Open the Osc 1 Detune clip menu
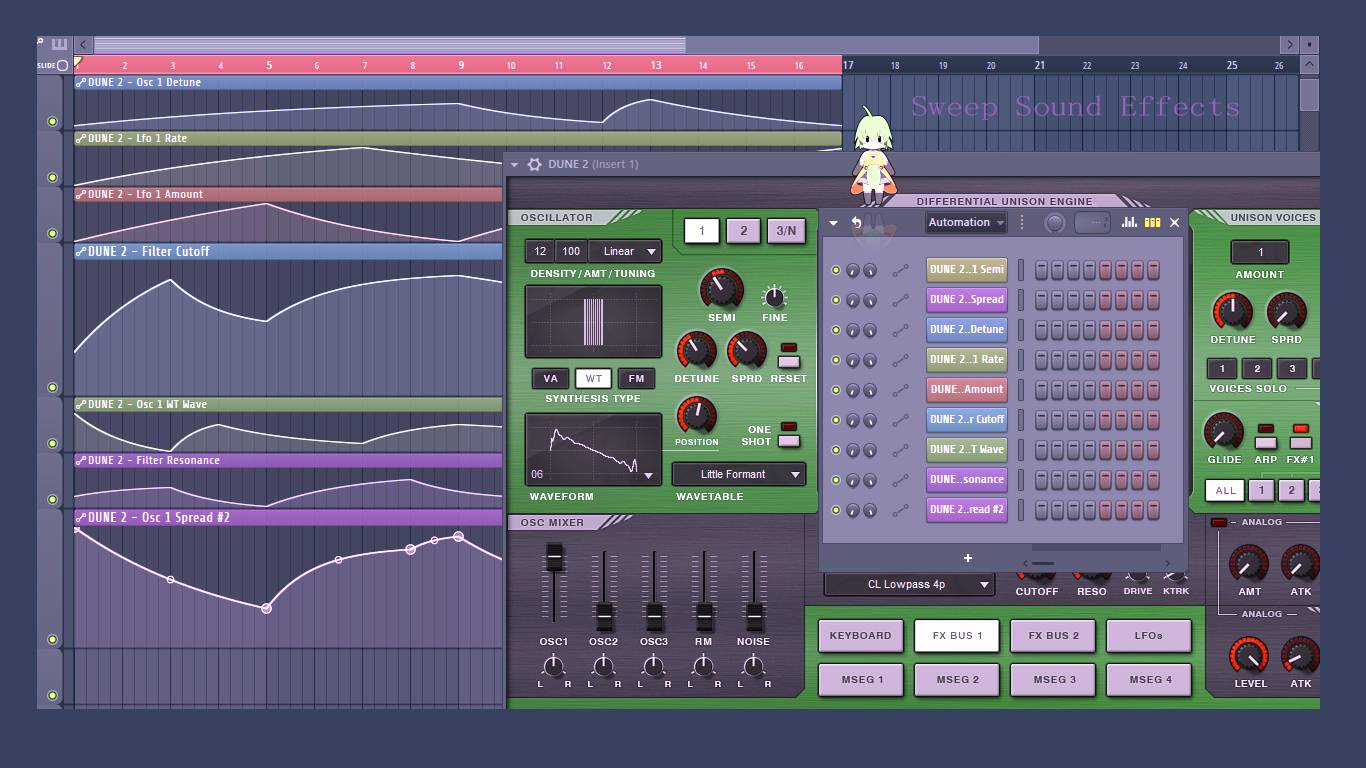The height and width of the screenshot is (768, 1366). 81,82
